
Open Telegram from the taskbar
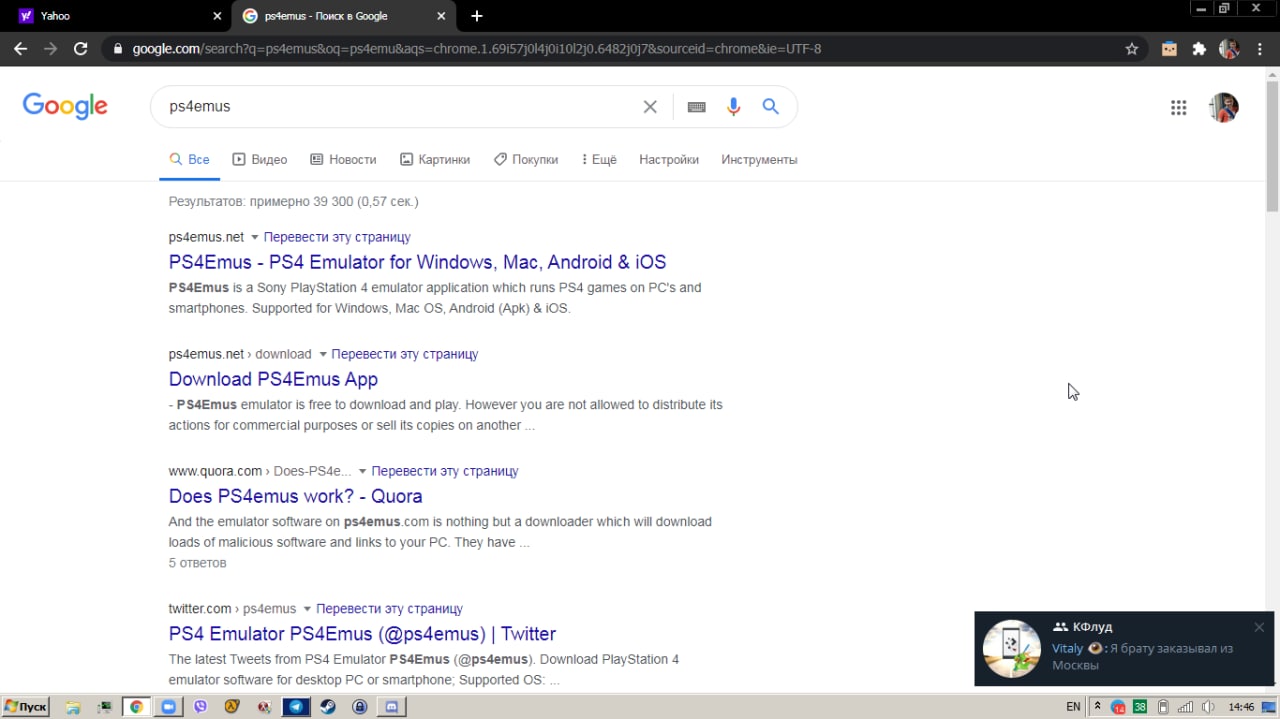point(296,707)
